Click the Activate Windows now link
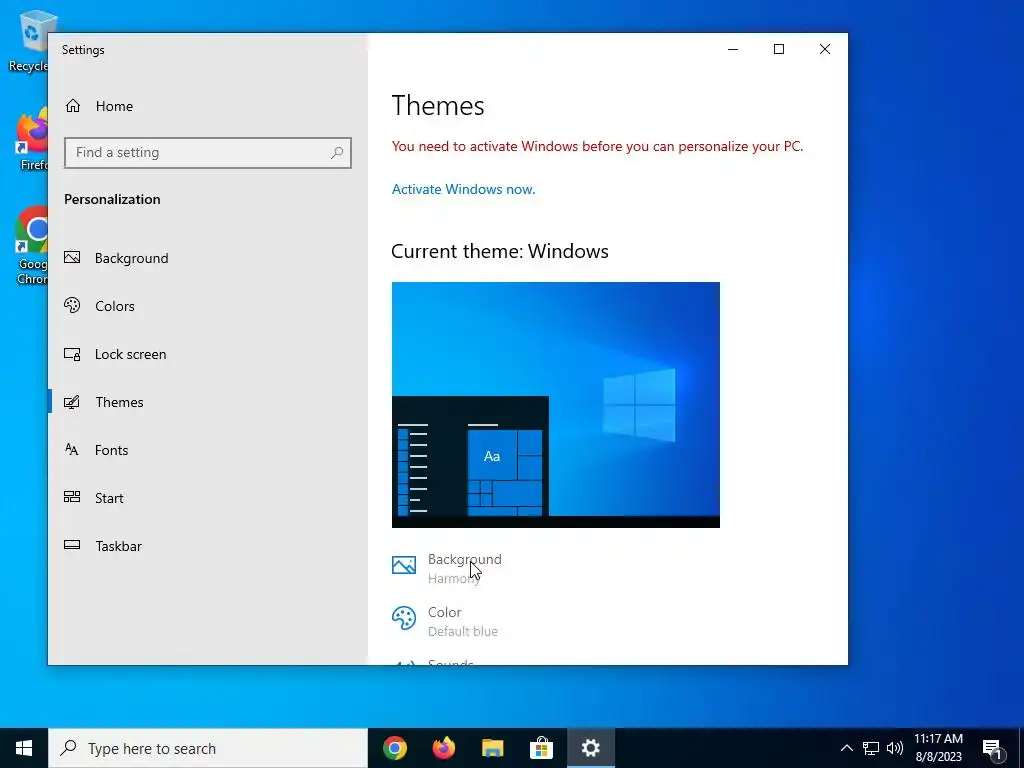Image resolution: width=1024 pixels, height=768 pixels. pos(463,189)
